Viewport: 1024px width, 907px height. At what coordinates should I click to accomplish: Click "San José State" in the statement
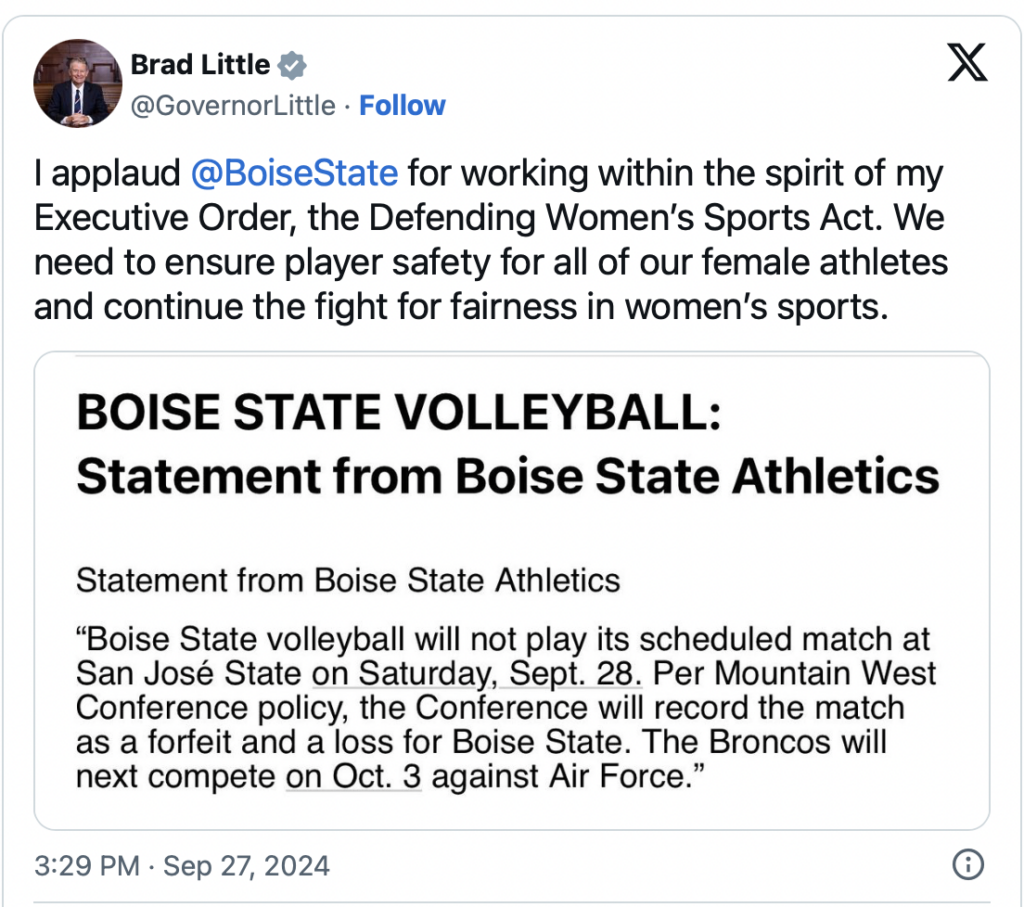188,673
